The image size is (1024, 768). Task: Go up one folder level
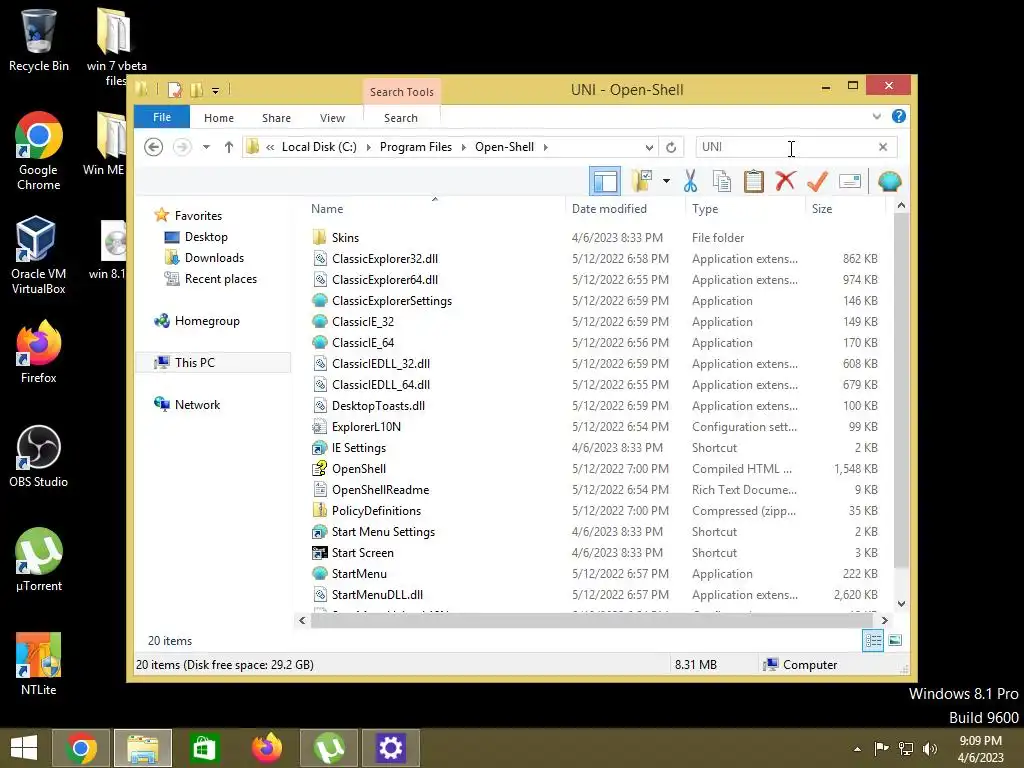click(x=229, y=147)
